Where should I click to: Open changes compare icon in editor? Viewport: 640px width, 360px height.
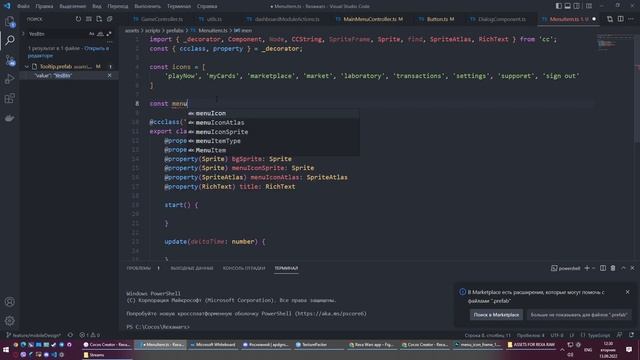(610, 19)
